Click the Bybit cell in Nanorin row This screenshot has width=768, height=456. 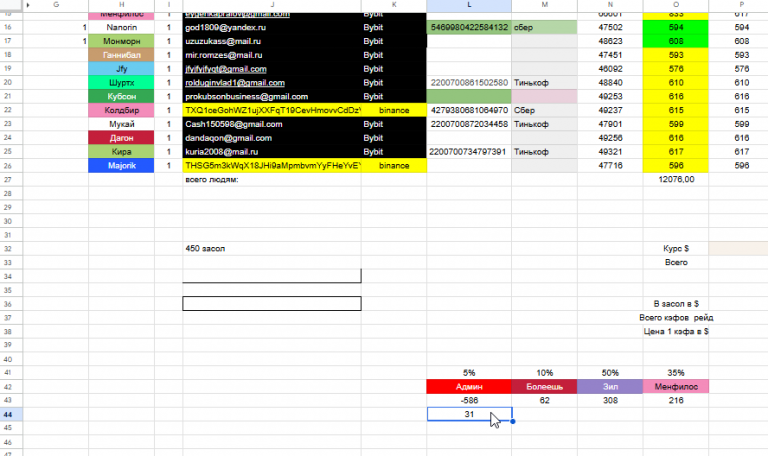(x=394, y=27)
